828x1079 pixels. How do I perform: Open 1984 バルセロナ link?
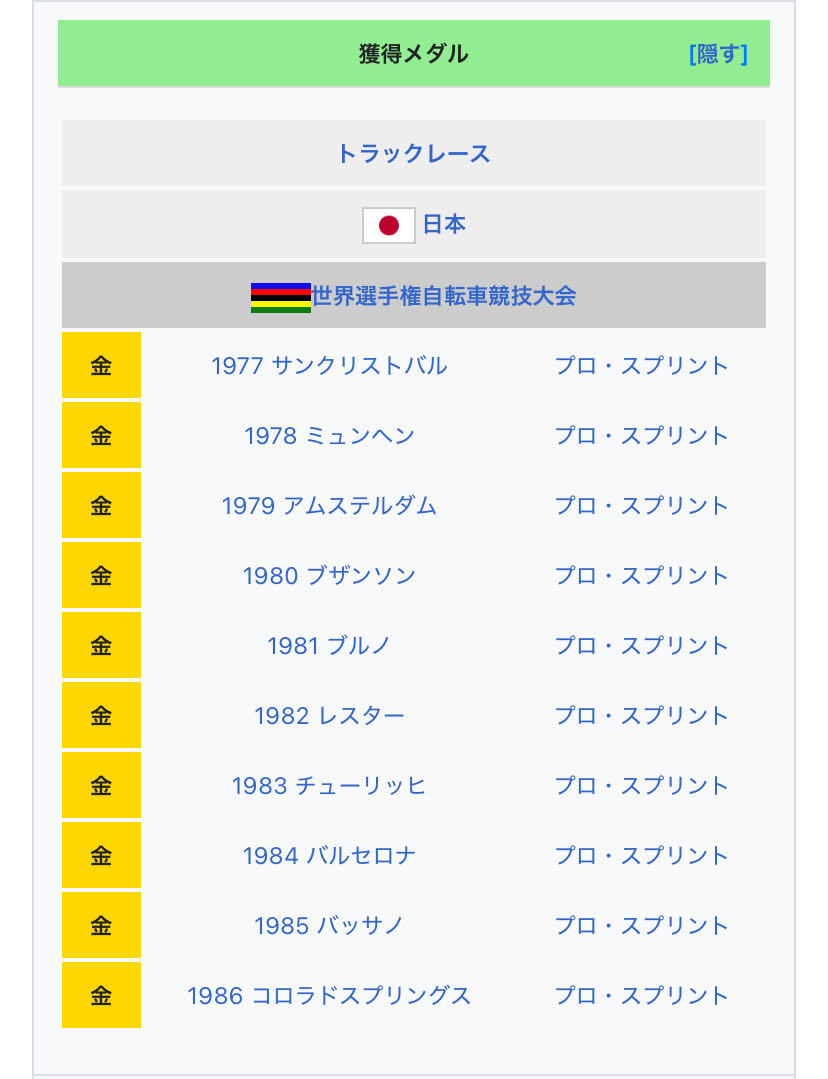pyautogui.click(x=330, y=855)
